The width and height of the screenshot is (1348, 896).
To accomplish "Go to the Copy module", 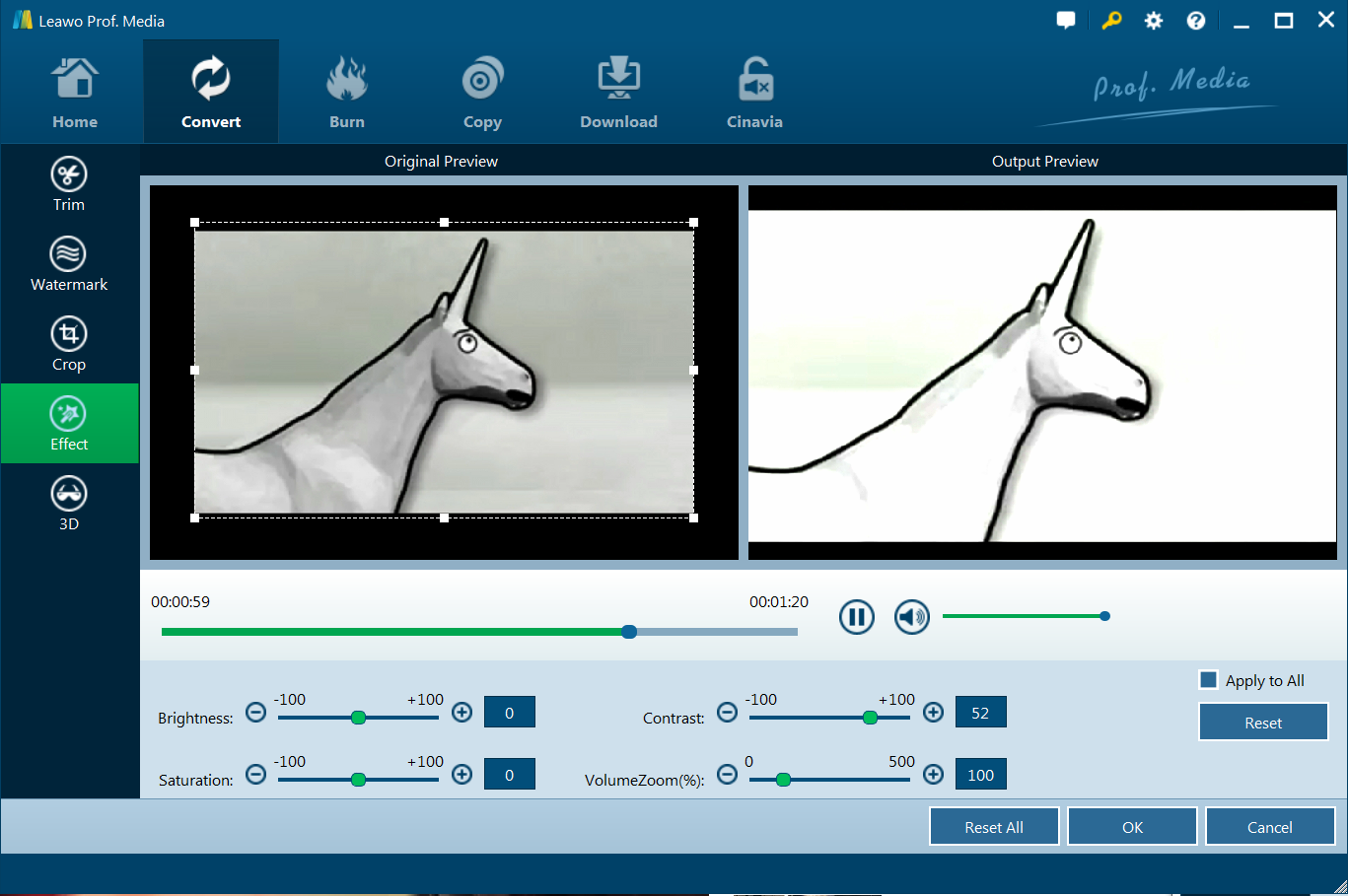I will (482, 94).
